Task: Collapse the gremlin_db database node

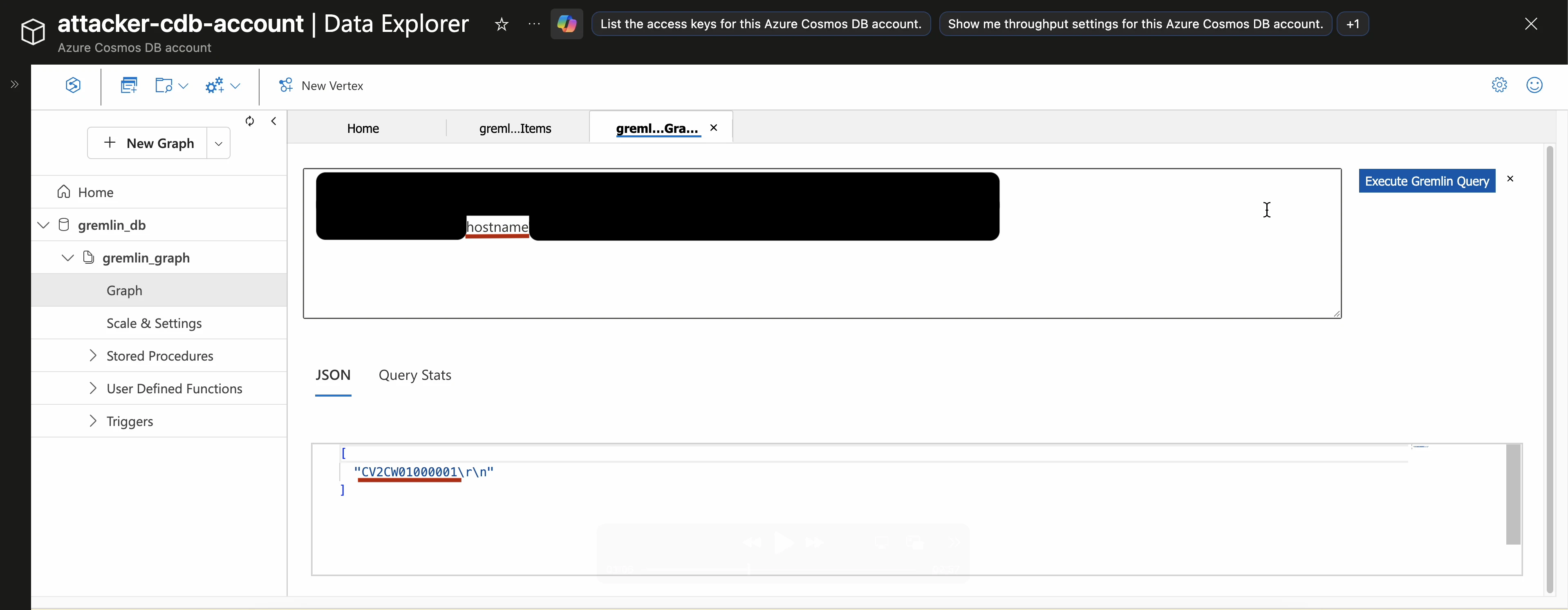Action: pos(43,225)
